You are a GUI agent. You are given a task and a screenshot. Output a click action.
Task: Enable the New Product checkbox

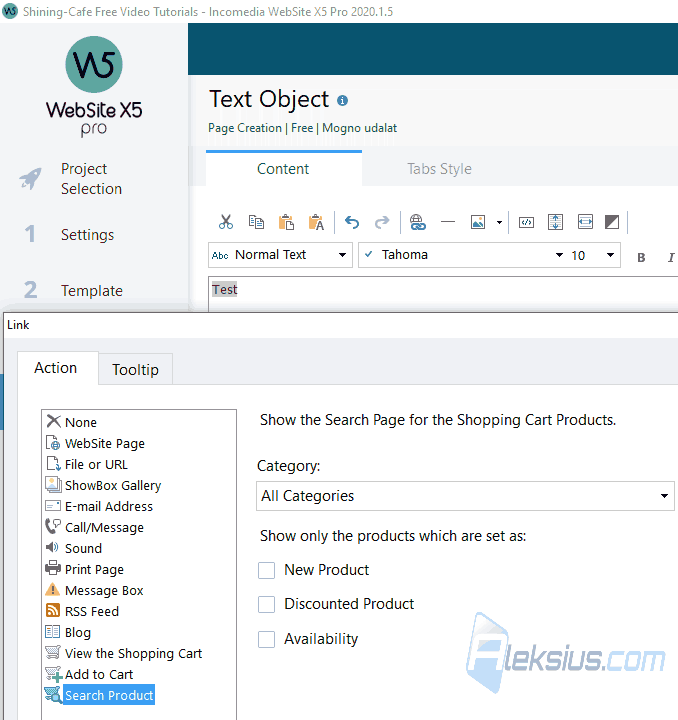(x=266, y=571)
